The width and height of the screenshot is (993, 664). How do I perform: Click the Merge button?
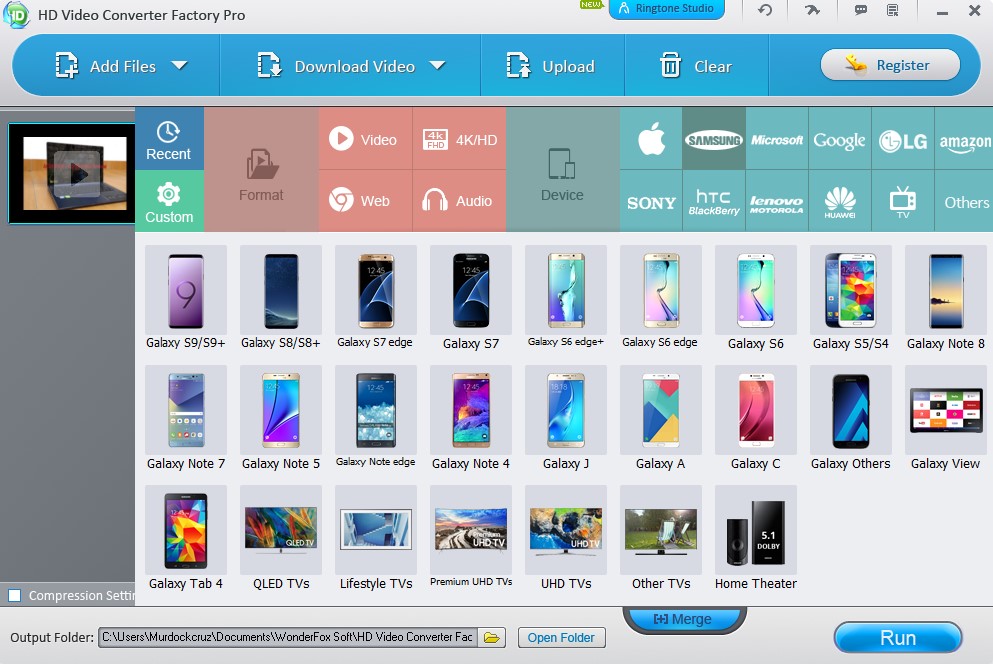pos(684,619)
